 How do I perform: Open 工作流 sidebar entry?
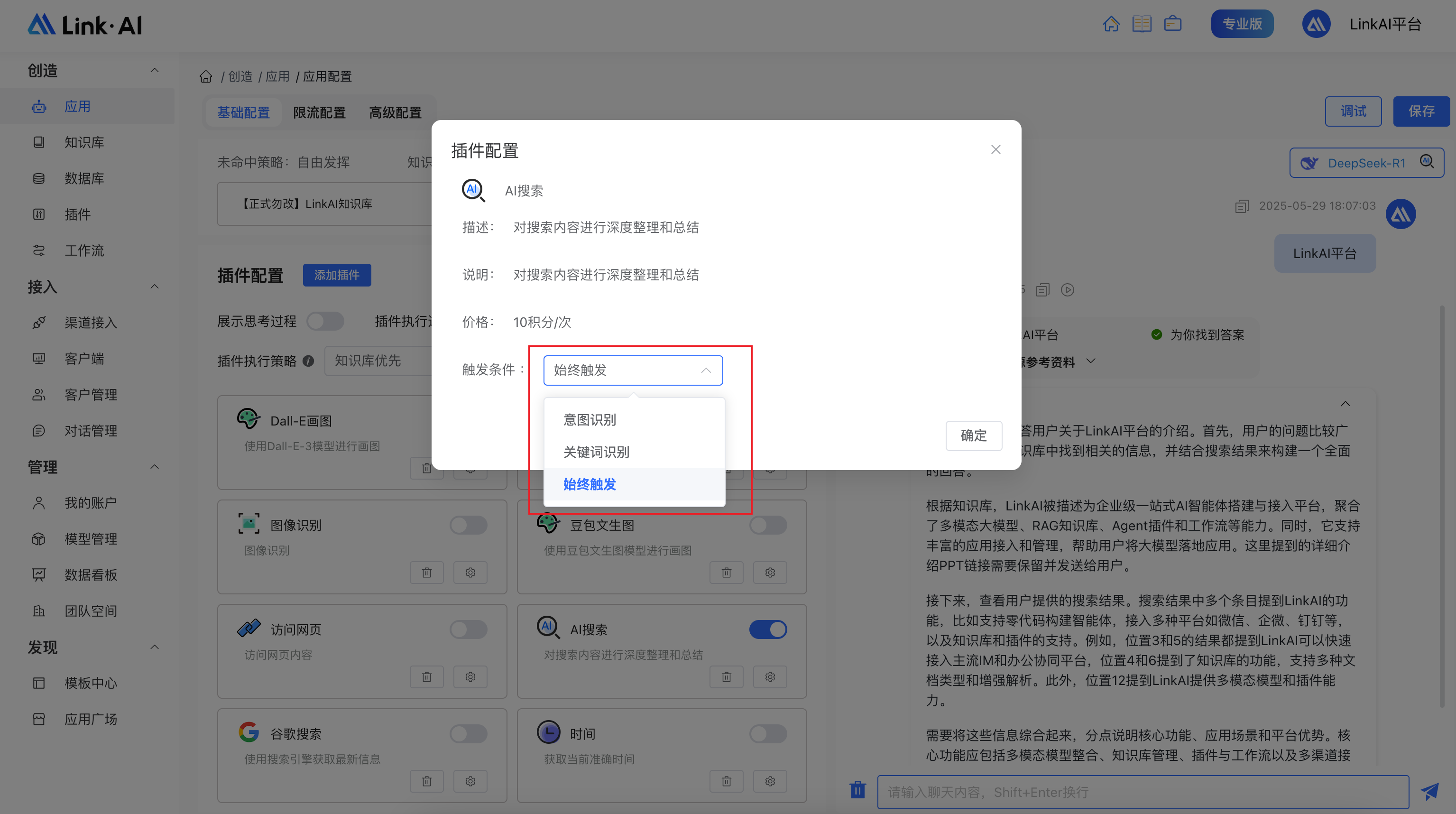tap(88, 250)
